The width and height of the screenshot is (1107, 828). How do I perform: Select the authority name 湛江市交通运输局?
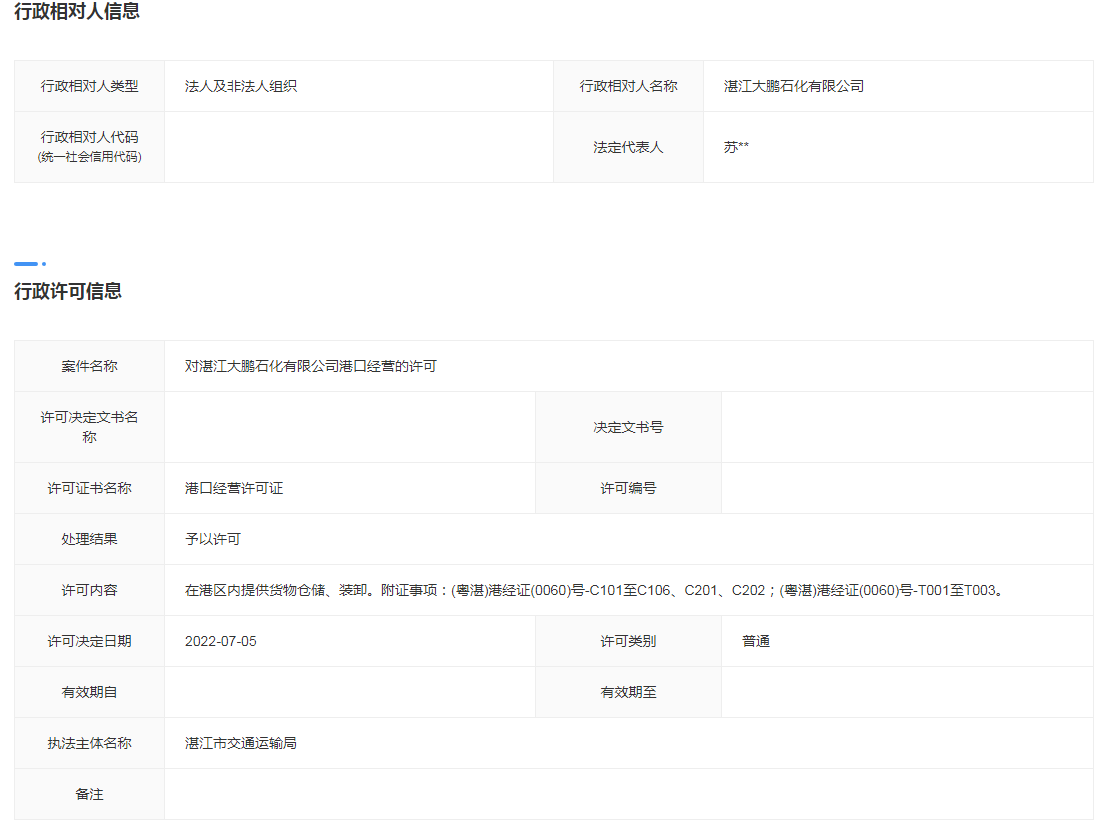(x=241, y=743)
